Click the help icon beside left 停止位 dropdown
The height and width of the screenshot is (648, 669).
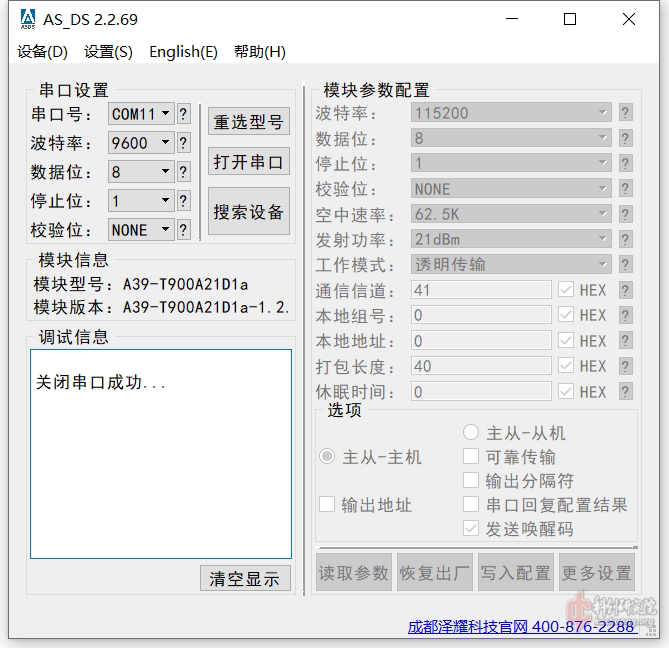tap(184, 201)
